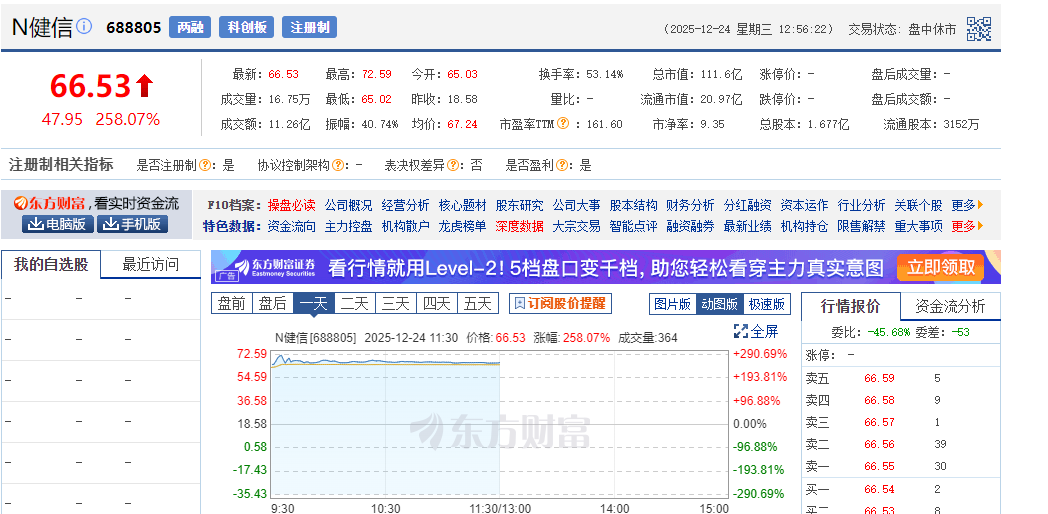The width and height of the screenshot is (1048, 514).
Task: Click 订阅股价提醒 alert button
Action: (x=560, y=304)
